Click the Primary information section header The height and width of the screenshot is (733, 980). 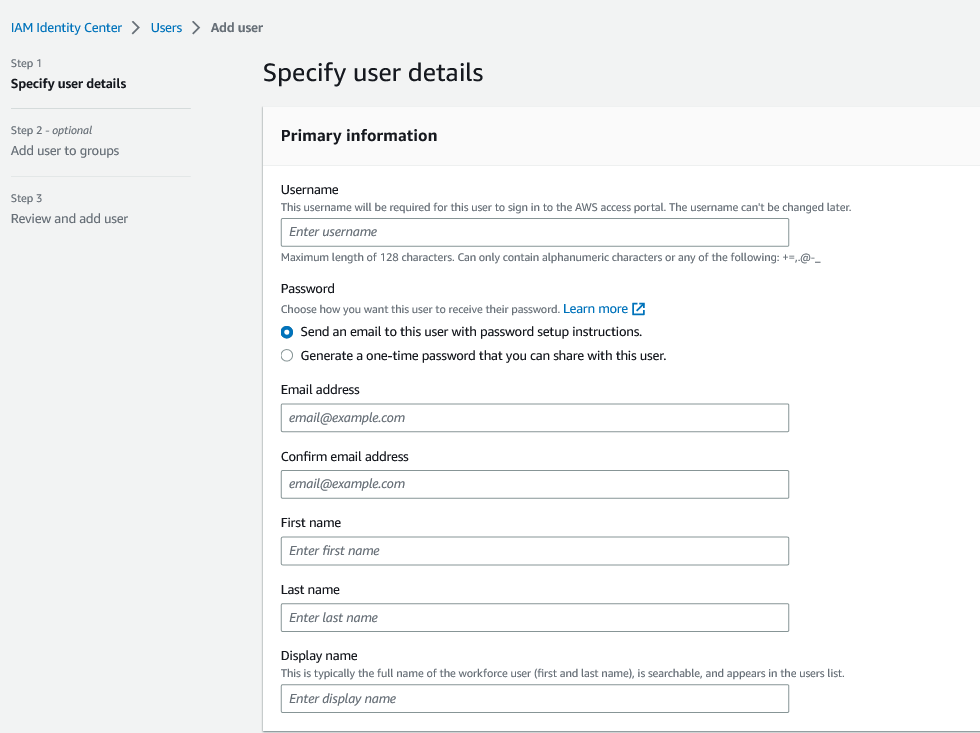359,136
